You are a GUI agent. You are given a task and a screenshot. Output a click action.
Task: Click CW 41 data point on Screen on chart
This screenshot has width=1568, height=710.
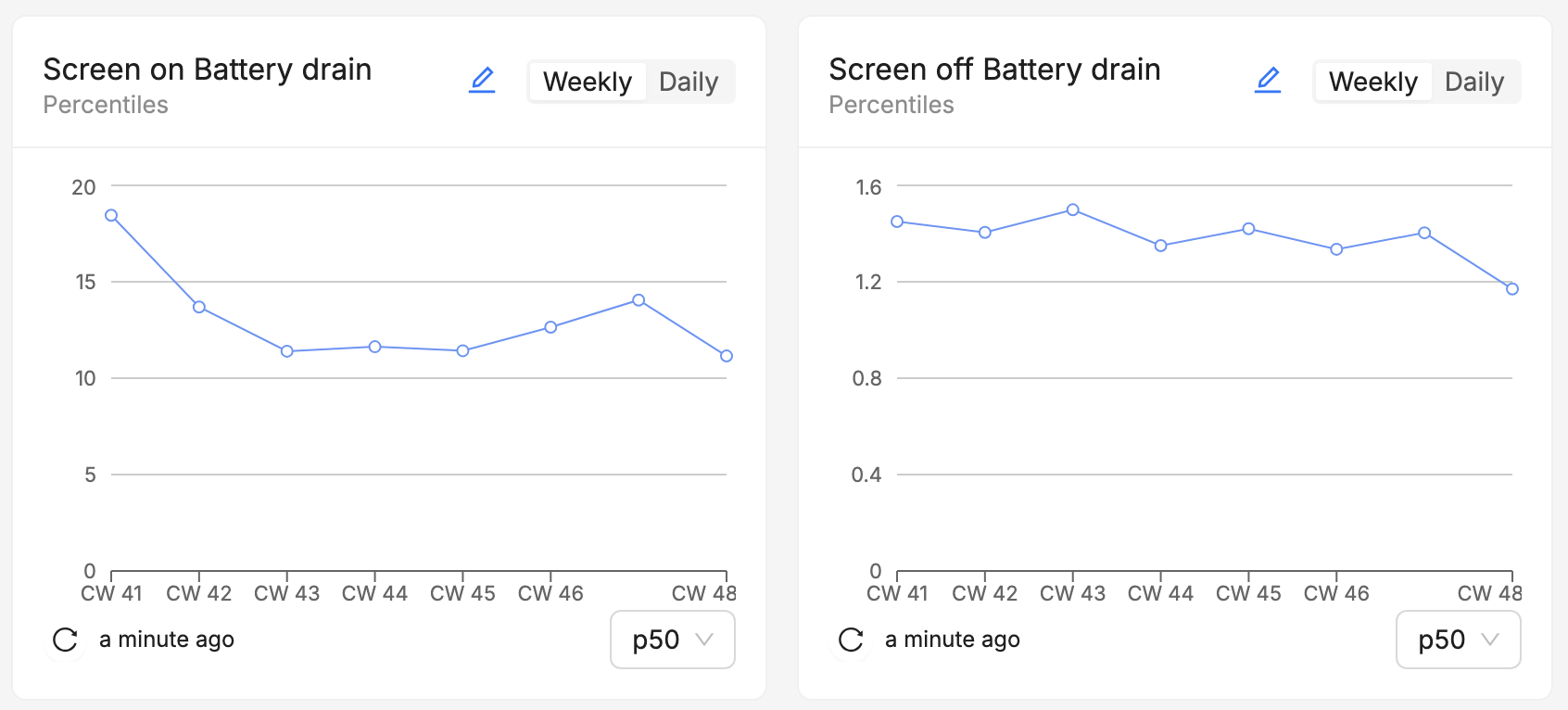click(111, 215)
